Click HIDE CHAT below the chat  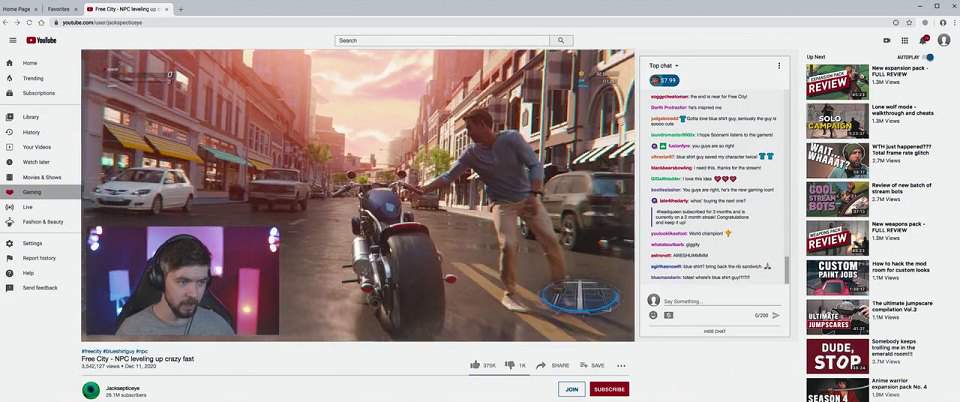pyautogui.click(x=714, y=331)
